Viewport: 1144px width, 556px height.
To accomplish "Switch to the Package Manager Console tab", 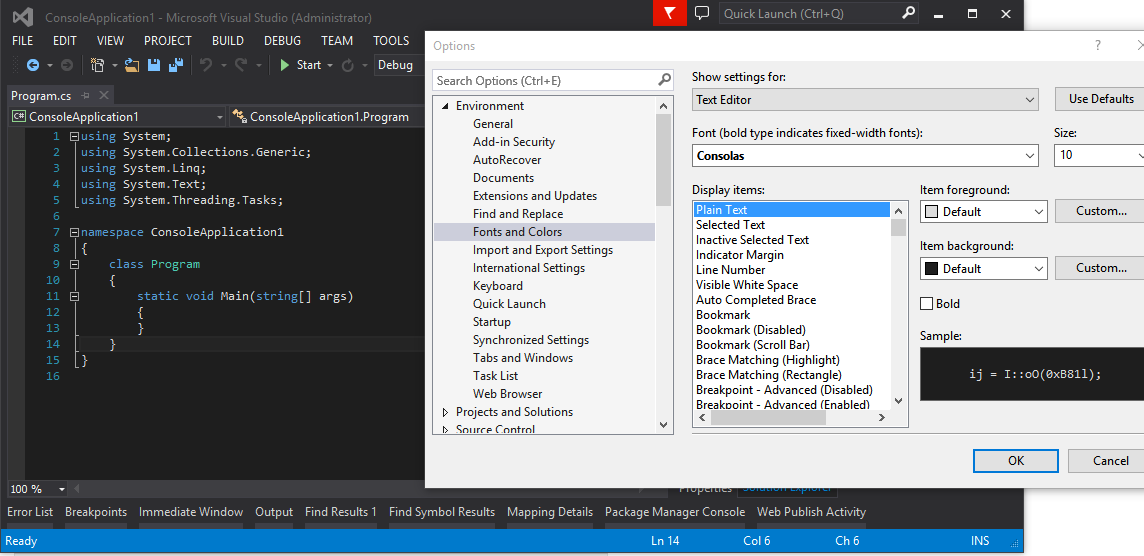I will coord(675,512).
